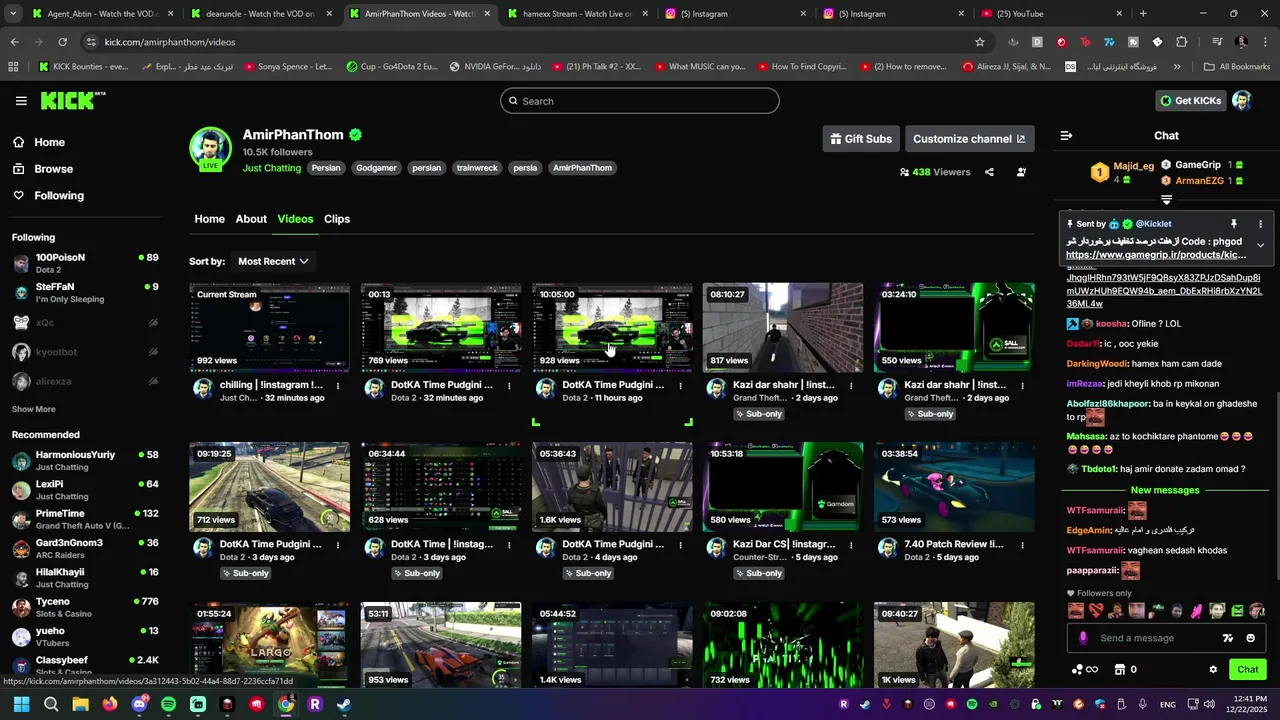Click Chrome icon in the taskbar
Screen dimensions: 1280x720
(286, 704)
